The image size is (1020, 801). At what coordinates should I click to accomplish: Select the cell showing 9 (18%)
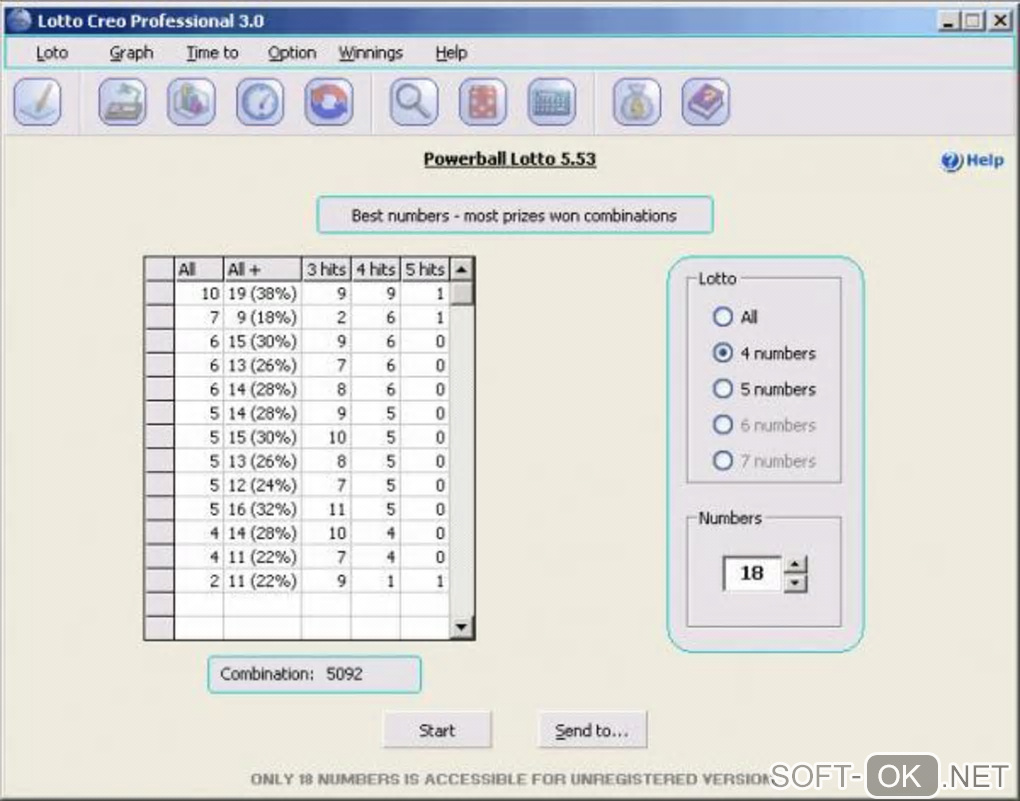pos(262,318)
